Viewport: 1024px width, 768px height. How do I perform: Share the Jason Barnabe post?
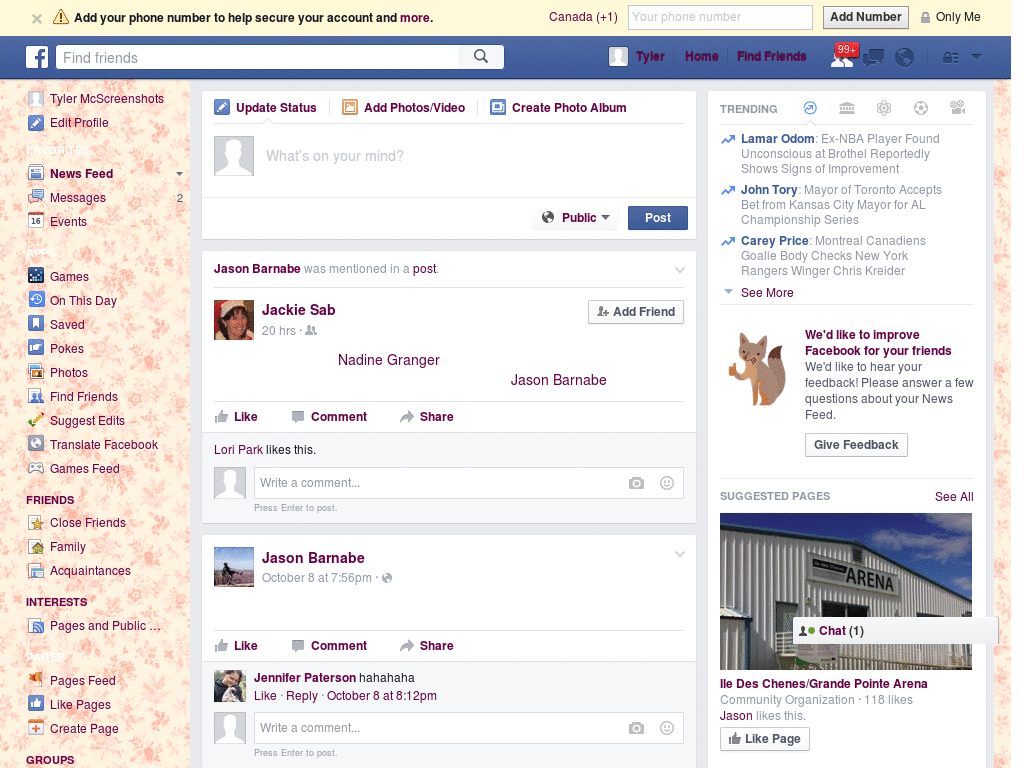(x=426, y=646)
